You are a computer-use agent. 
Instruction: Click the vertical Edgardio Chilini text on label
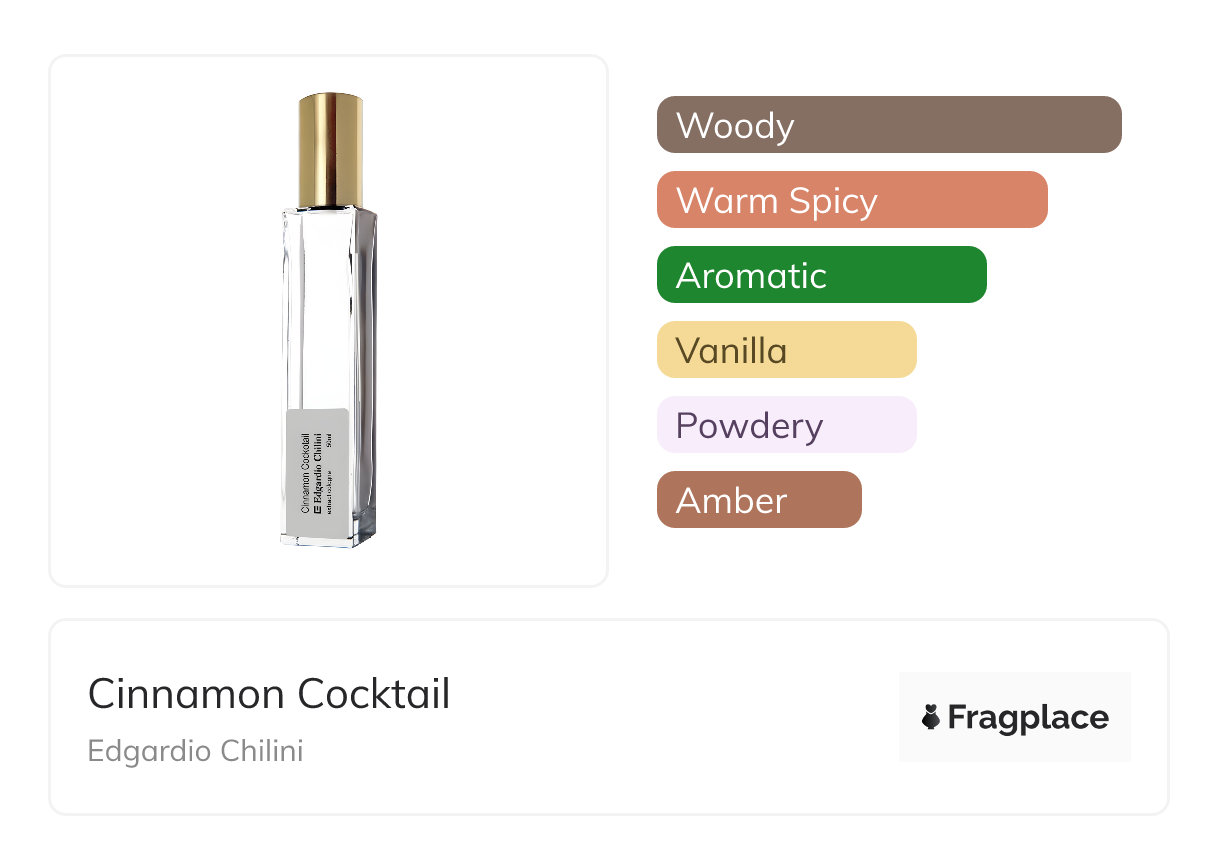tap(318, 463)
